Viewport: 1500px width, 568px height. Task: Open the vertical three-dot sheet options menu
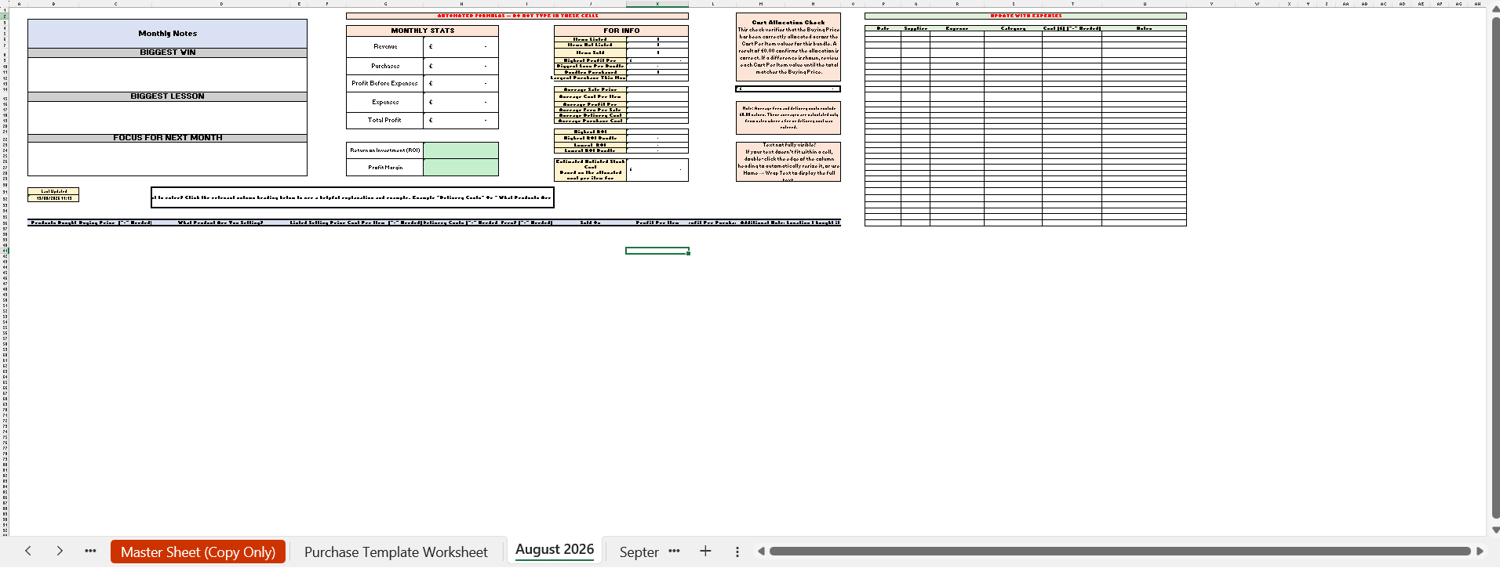[737, 551]
